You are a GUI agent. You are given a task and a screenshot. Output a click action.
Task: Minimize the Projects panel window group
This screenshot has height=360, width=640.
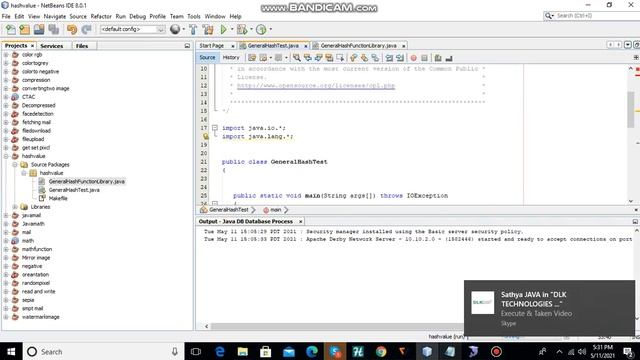tap(187, 46)
